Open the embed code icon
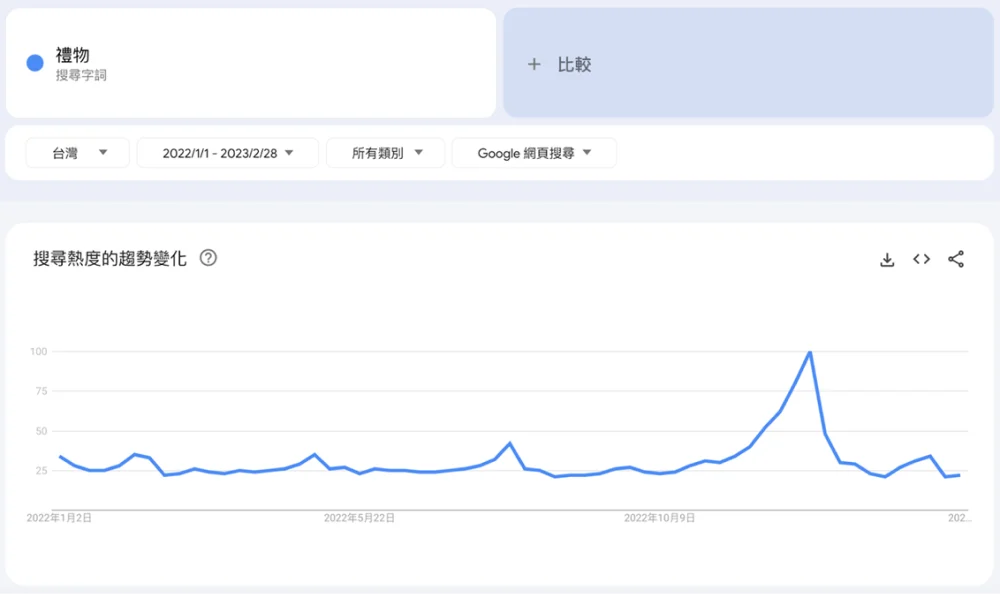1000x594 pixels. point(922,259)
